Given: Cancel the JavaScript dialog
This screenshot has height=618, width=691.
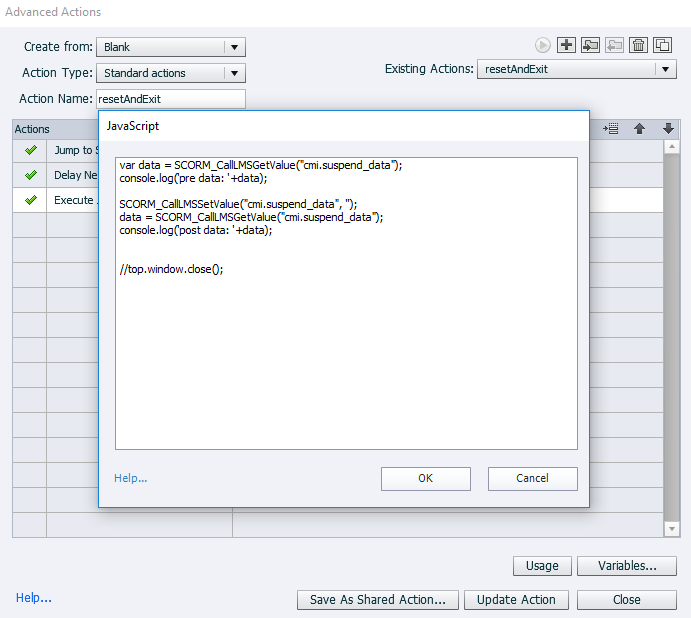Looking at the screenshot, I should 532,478.
